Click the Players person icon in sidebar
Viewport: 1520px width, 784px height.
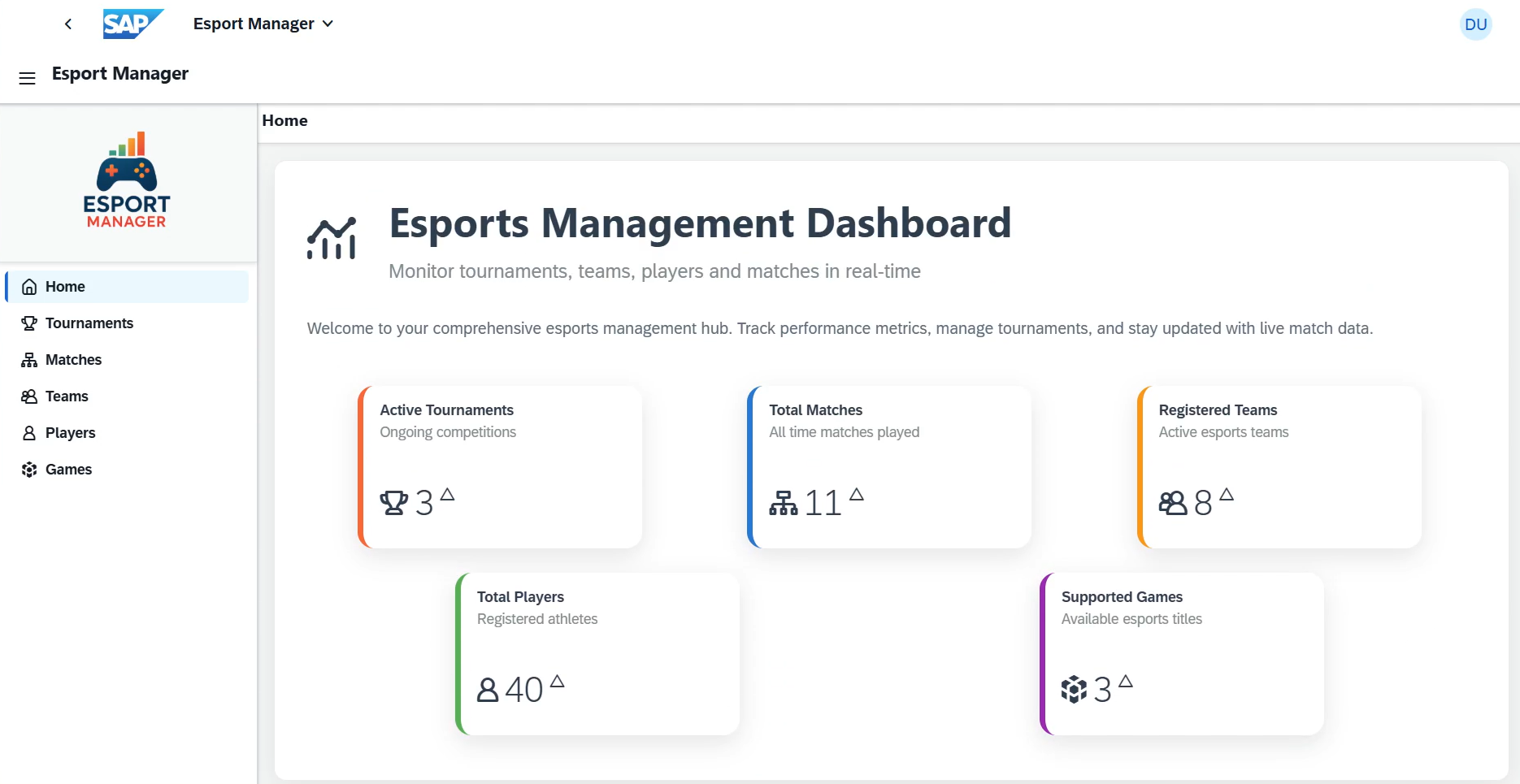coord(28,432)
